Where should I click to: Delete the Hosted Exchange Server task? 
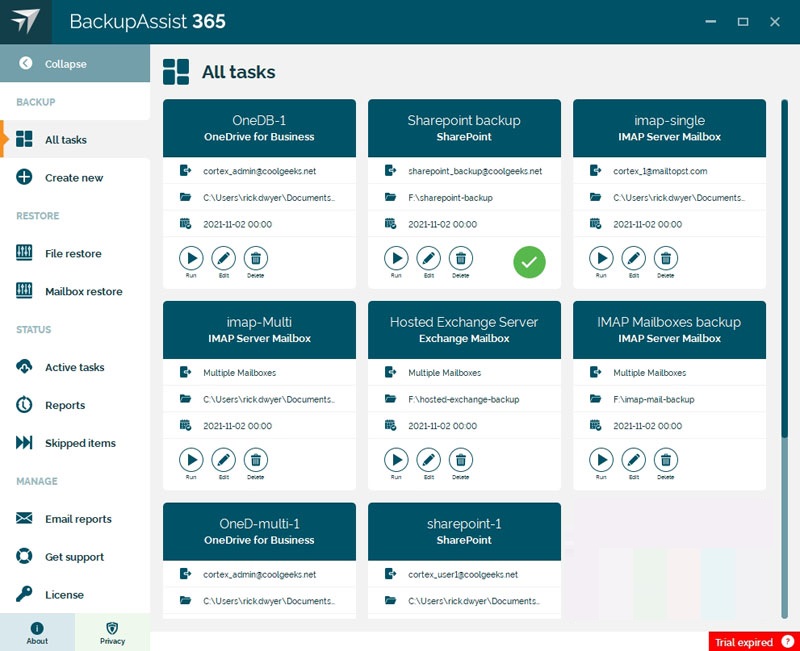460,460
